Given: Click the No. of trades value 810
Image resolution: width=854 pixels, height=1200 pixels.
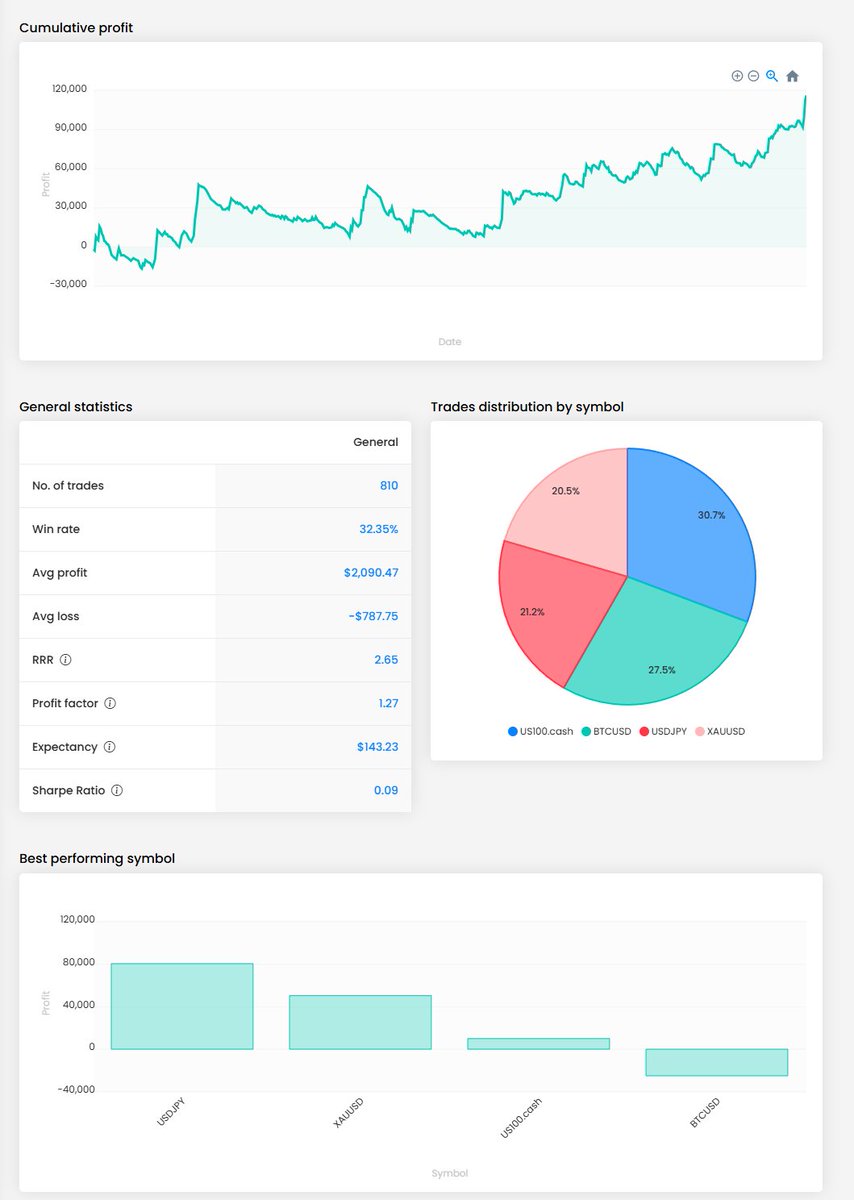Looking at the screenshot, I should (x=388, y=485).
